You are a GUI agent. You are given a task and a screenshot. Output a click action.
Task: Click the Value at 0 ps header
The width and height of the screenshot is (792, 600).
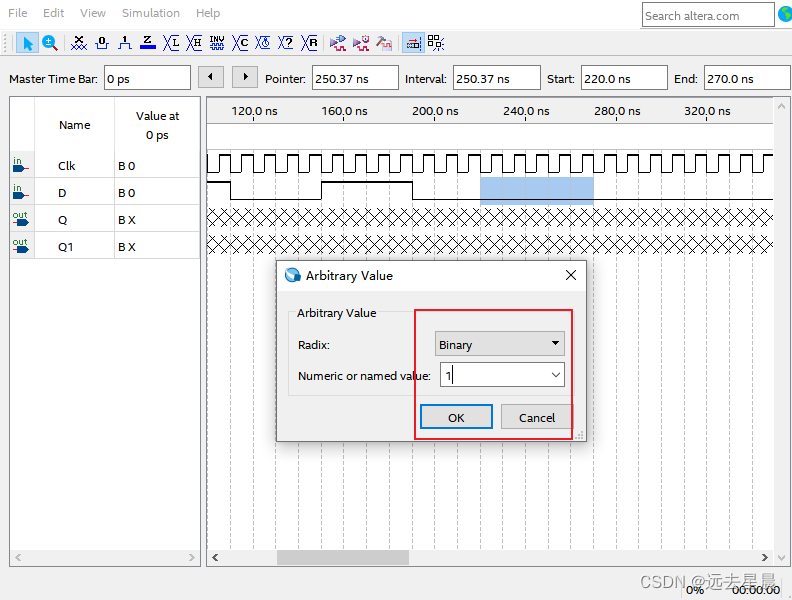[x=157, y=125]
